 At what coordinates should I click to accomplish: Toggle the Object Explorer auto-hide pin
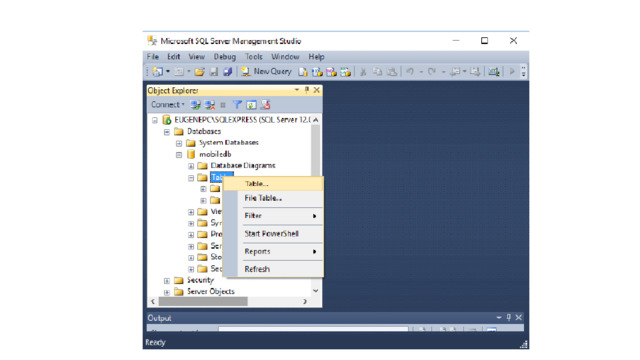tap(307, 90)
